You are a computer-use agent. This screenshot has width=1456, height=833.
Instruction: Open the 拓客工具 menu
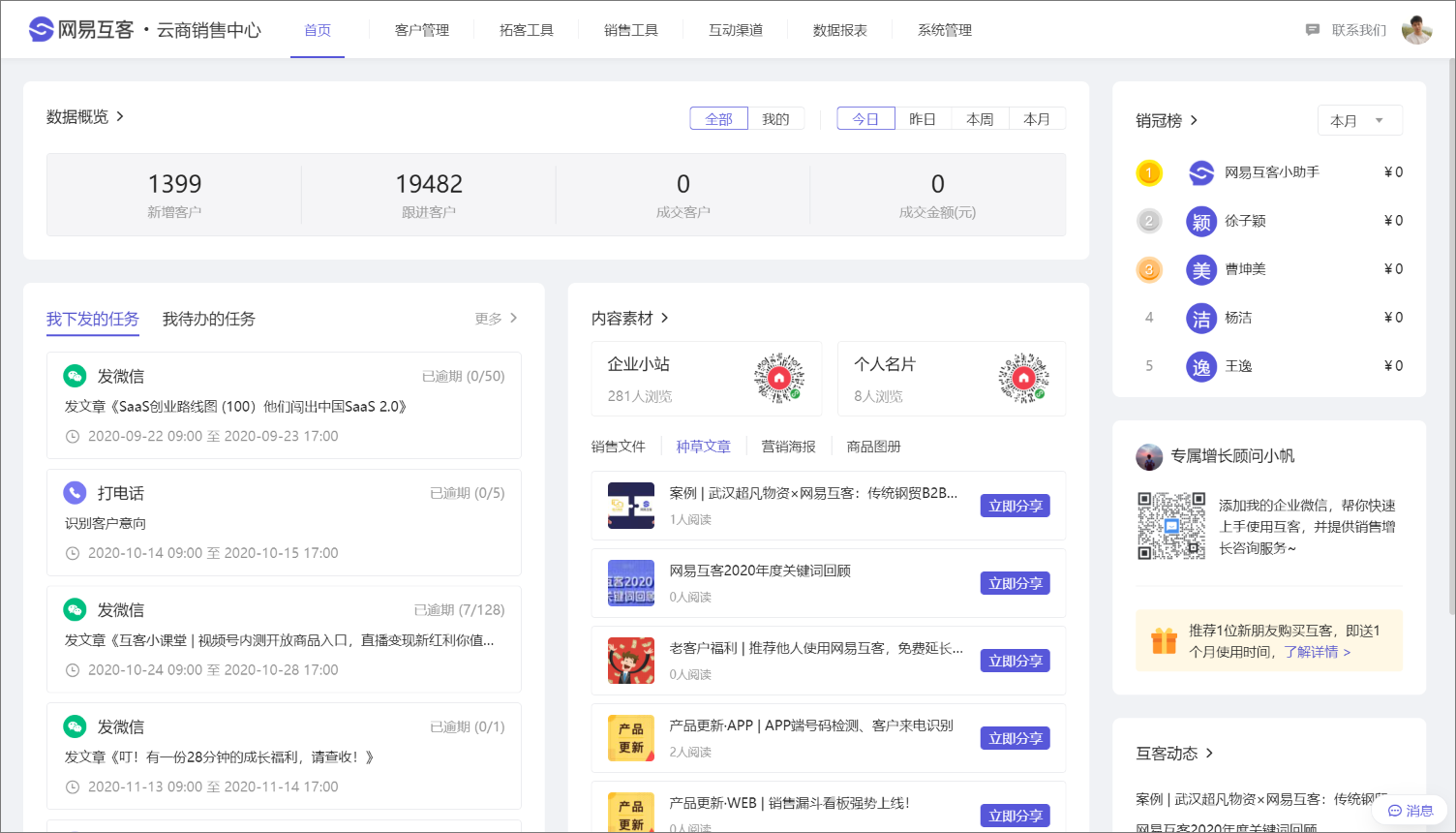point(527,30)
